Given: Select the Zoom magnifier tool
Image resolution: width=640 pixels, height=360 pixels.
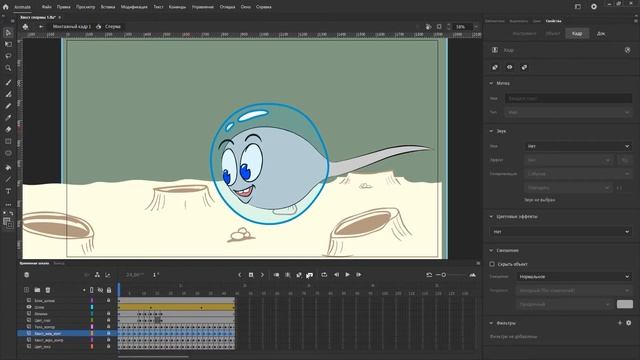Looking at the screenshot, I should (8, 68).
